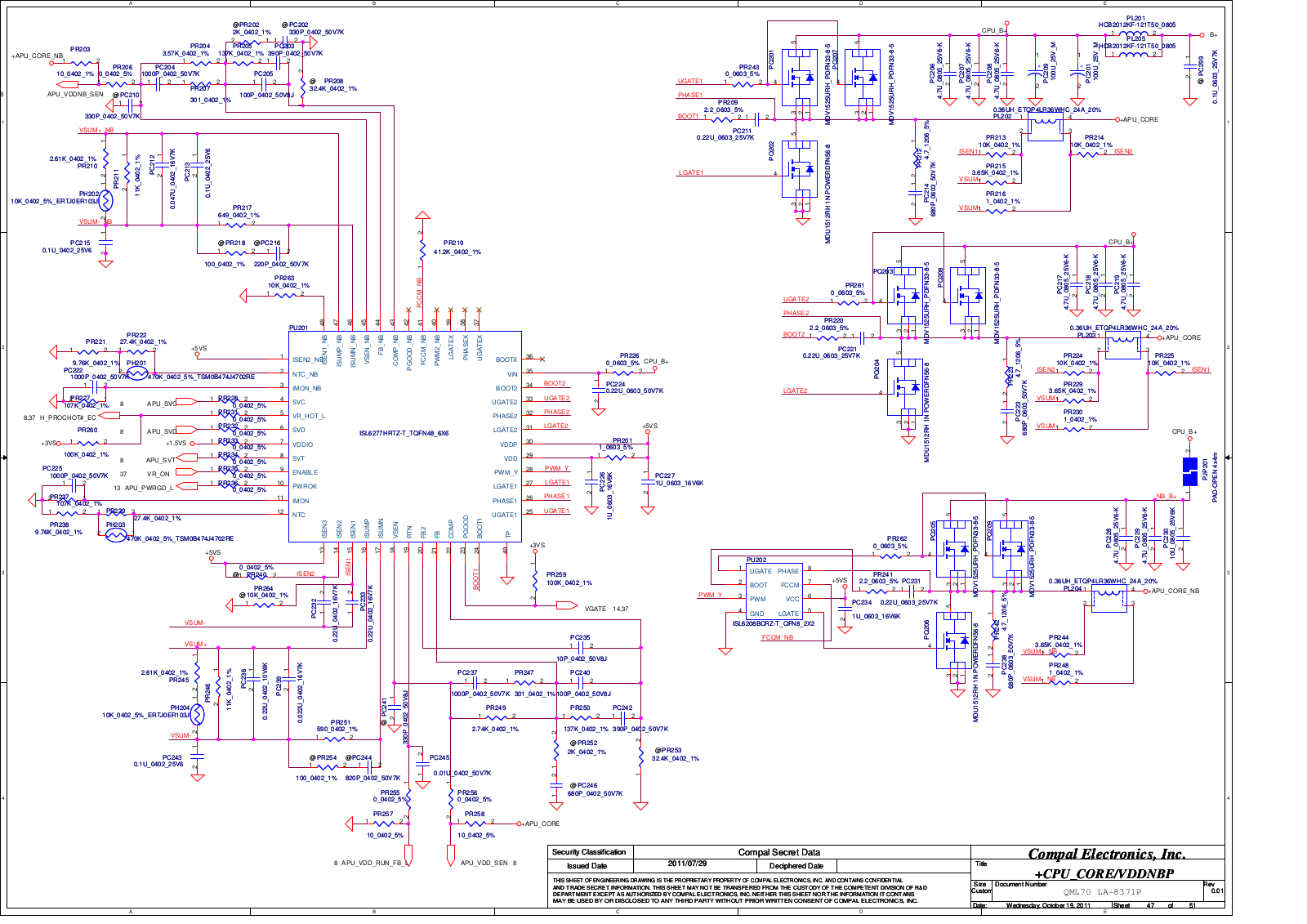Click the 'VGATE' output port
Screen dimensions: 1307x924
click(x=567, y=605)
